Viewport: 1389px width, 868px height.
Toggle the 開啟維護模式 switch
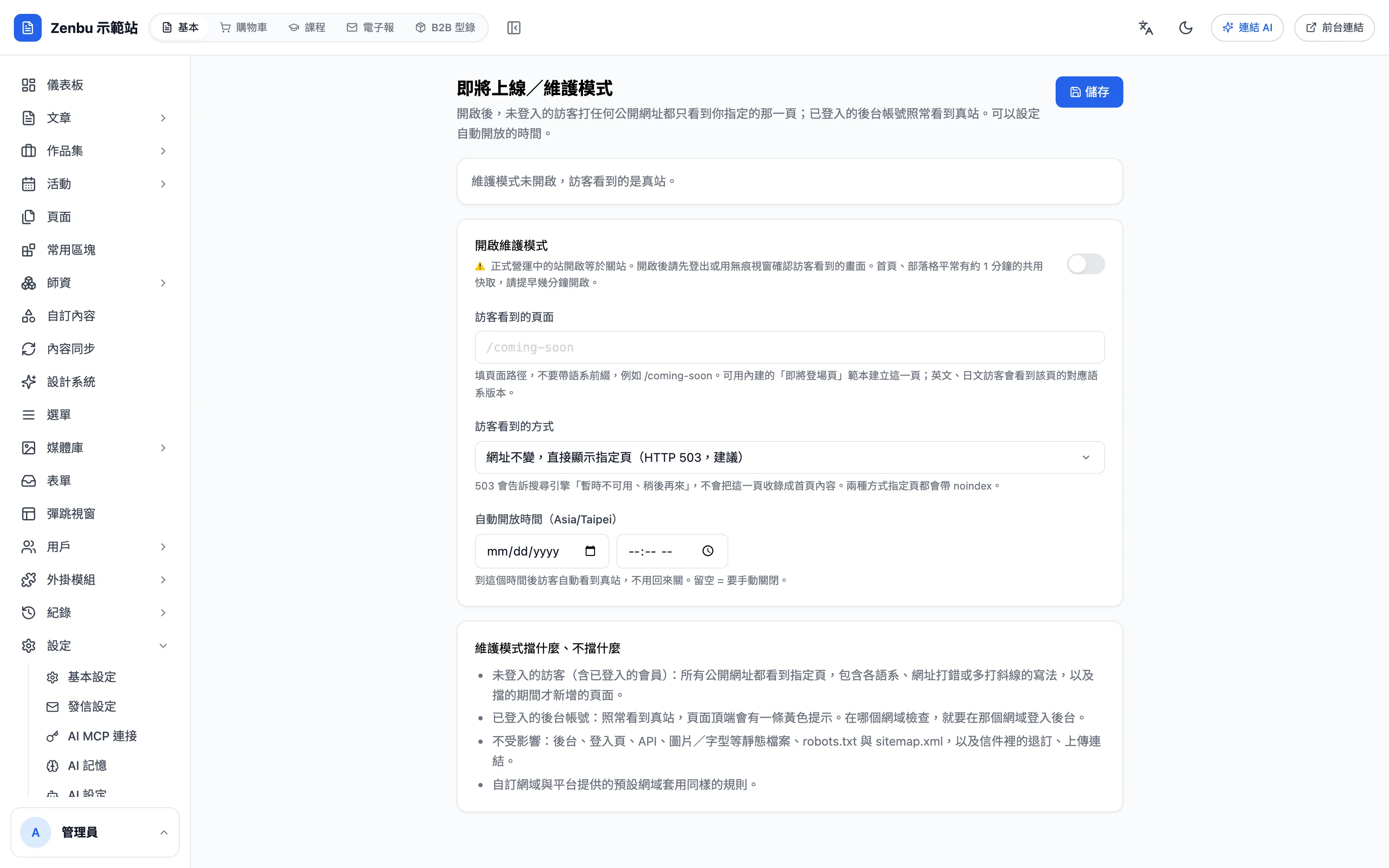click(1085, 264)
